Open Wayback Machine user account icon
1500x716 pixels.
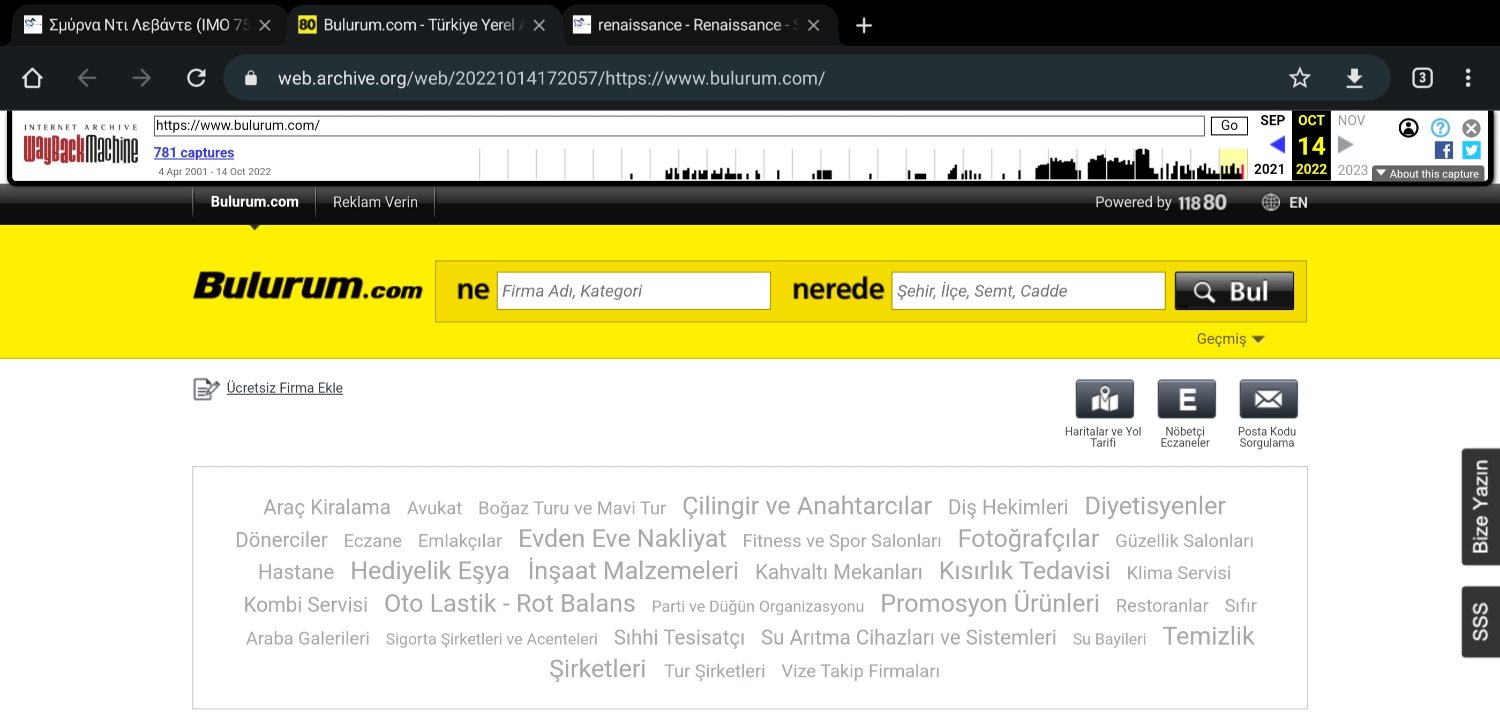coord(1409,127)
